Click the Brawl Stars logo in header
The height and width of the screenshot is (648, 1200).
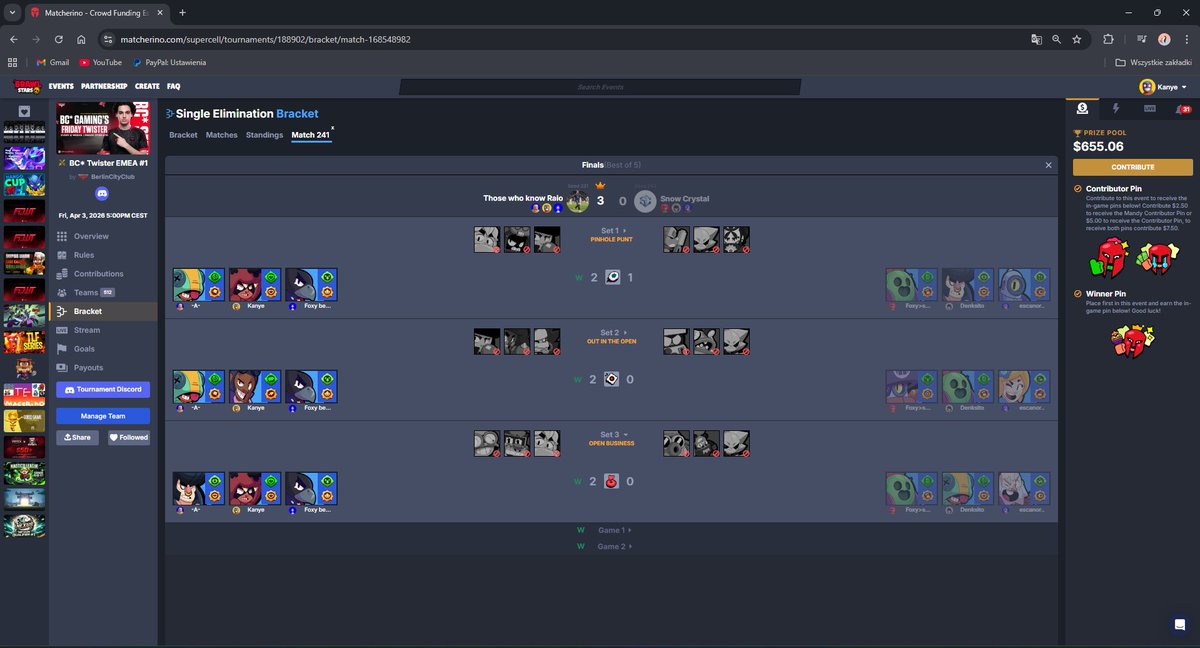[27, 87]
